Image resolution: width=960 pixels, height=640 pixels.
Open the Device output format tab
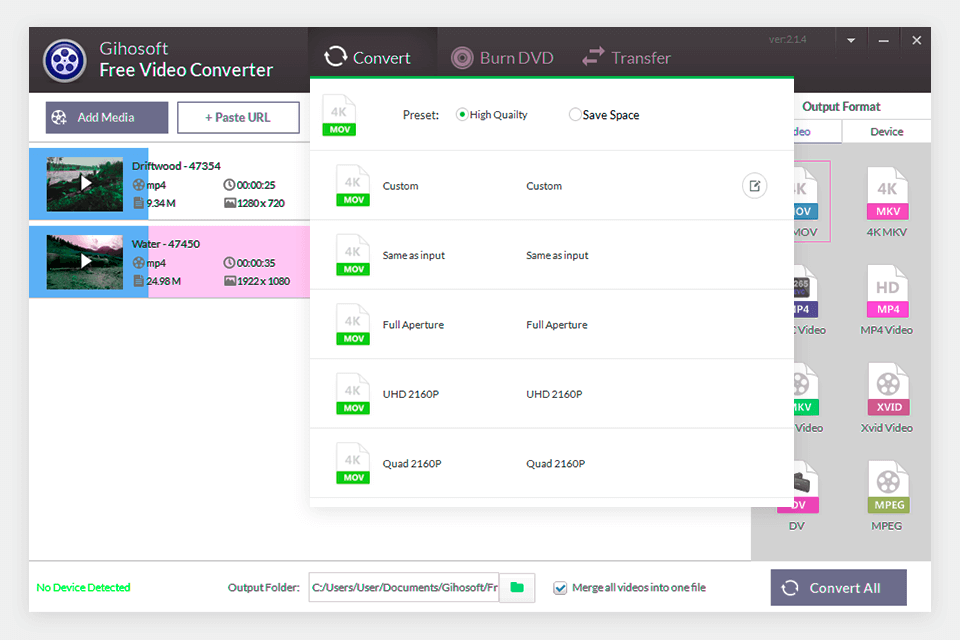[x=886, y=131]
